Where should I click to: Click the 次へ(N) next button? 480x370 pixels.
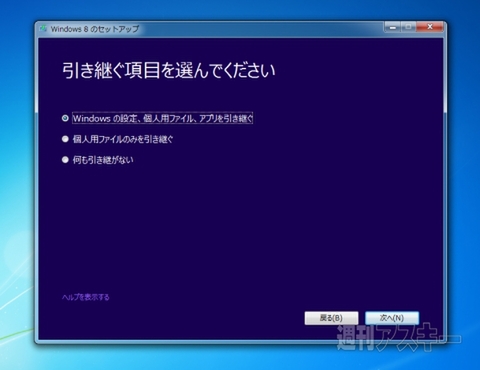pos(392,318)
